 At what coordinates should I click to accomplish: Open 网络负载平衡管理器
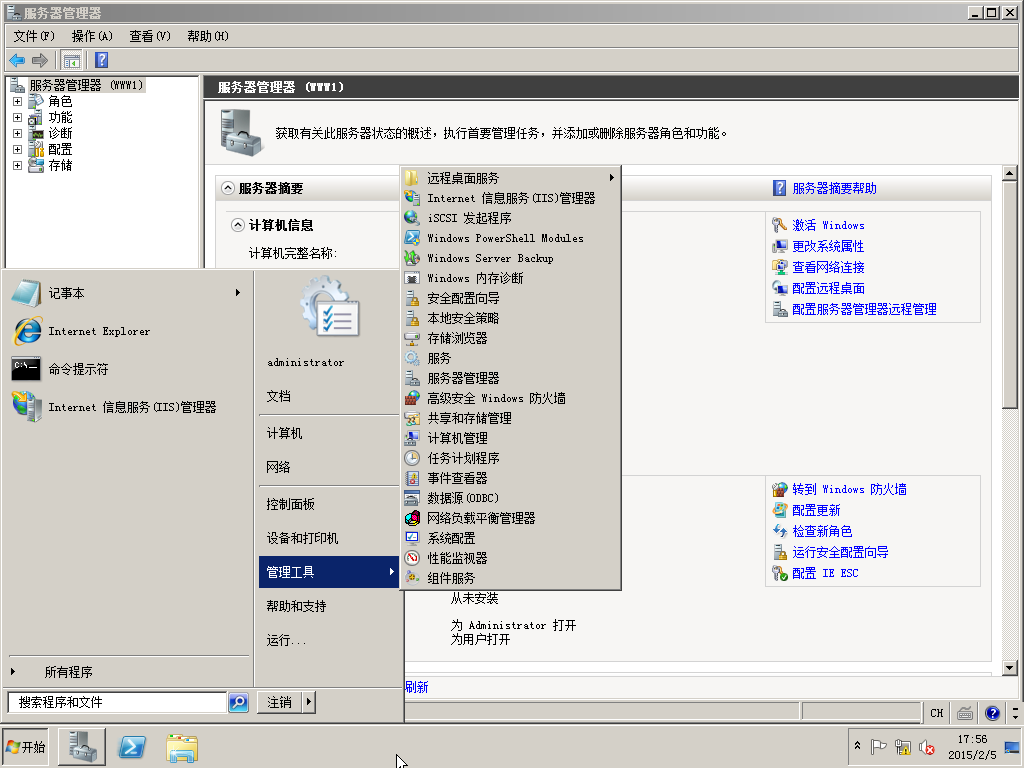click(x=510, y=519)
